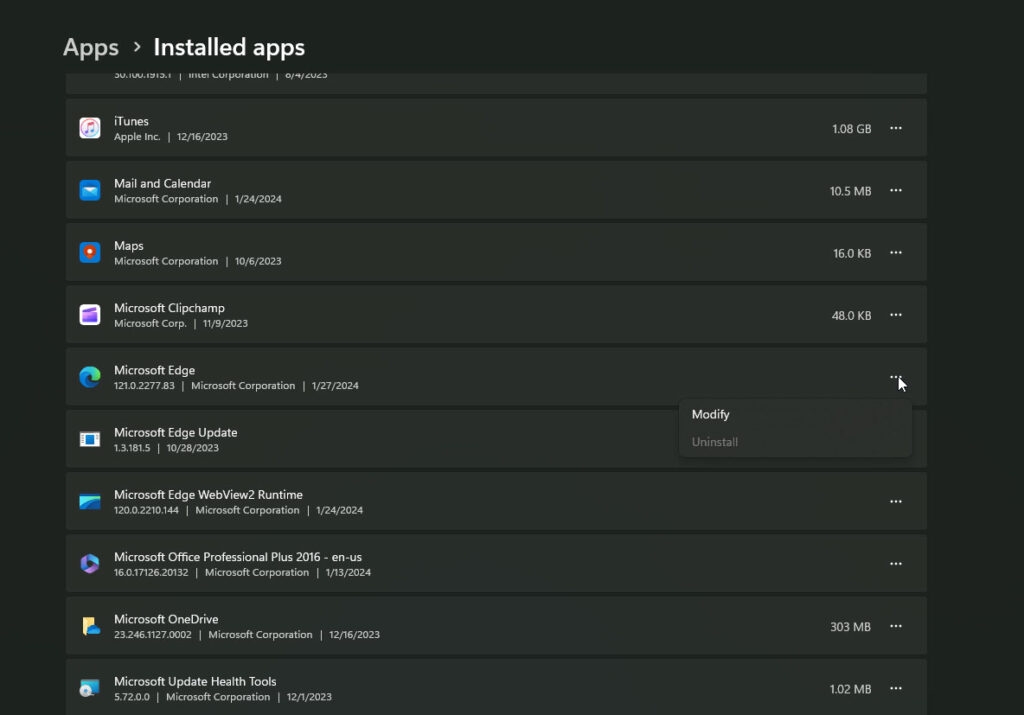Image resolution: width=1024 pixels, height=715 pixels.
Task: Choose Modify in the Edge context menu
Action: point(795,415)
